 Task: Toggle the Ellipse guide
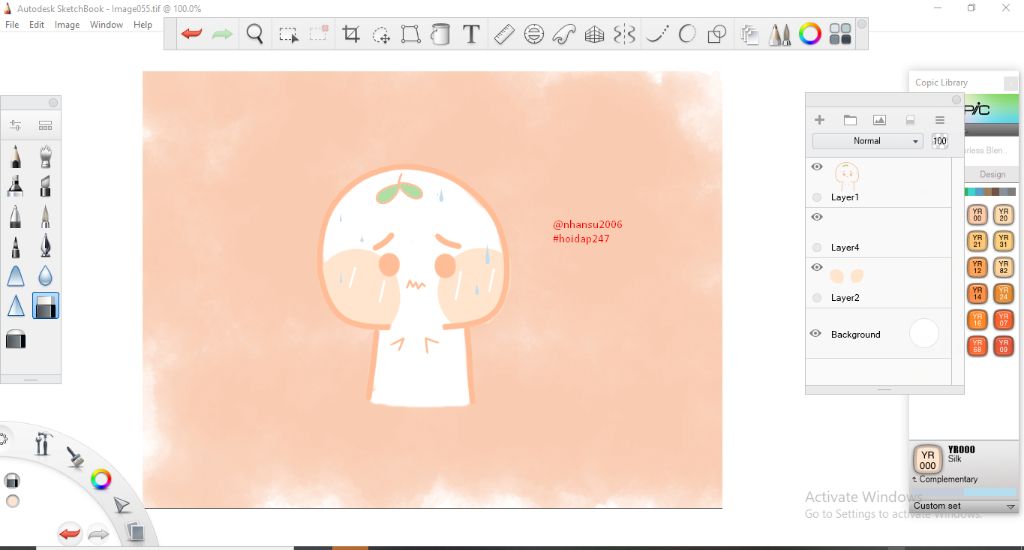pyautogui.click(x=534, y=34)
